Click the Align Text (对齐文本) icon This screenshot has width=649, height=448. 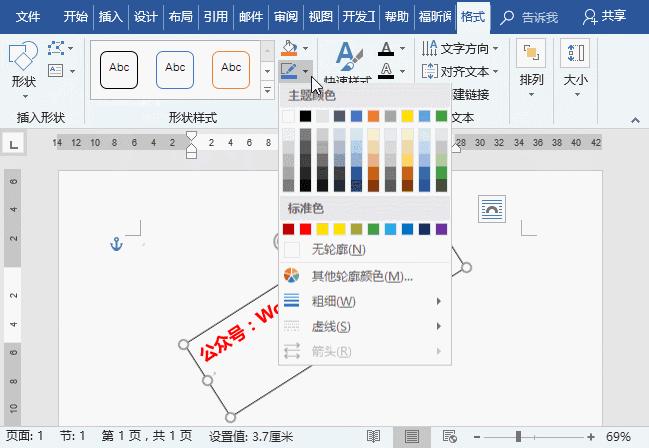429,71
